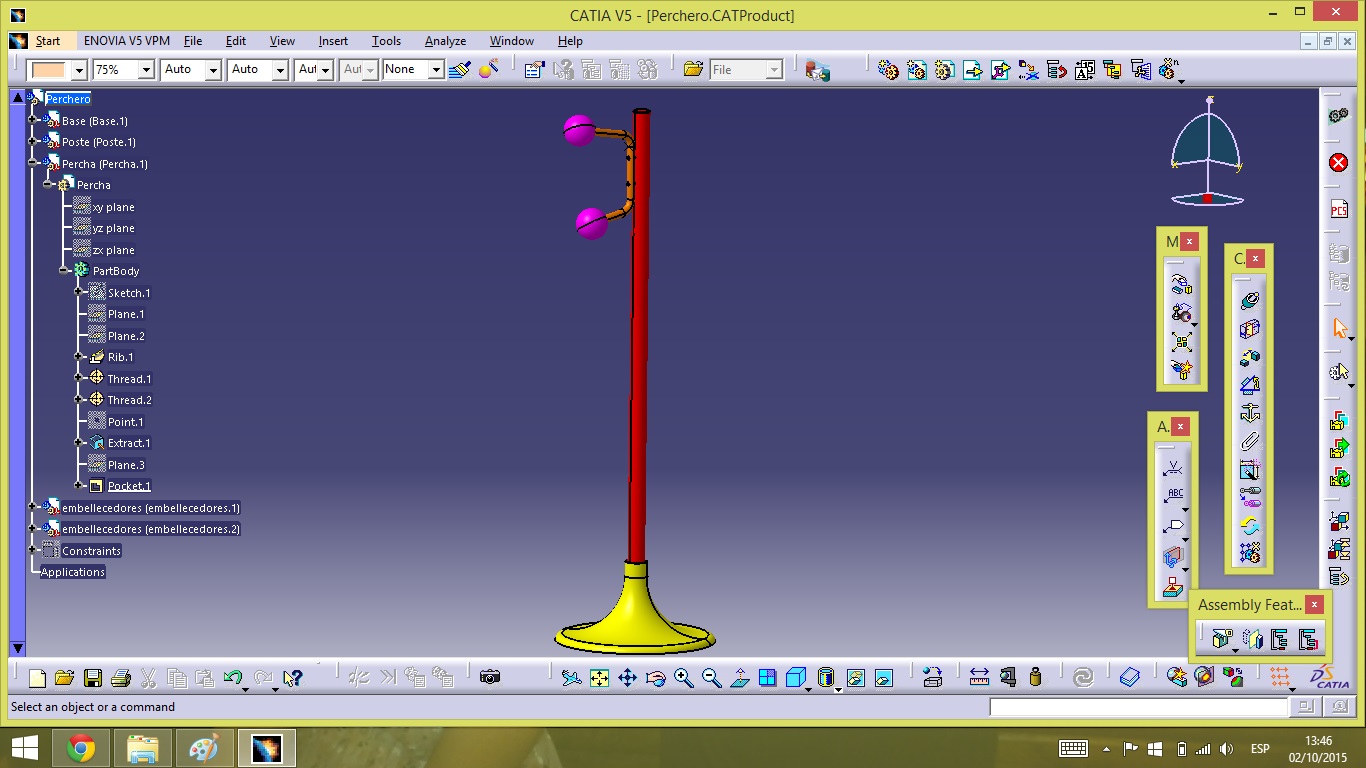The height and width of the screenshot is (768, 1366).
Task: Toggle Swap Visible Space icon
Action: (x=883, y=678)
